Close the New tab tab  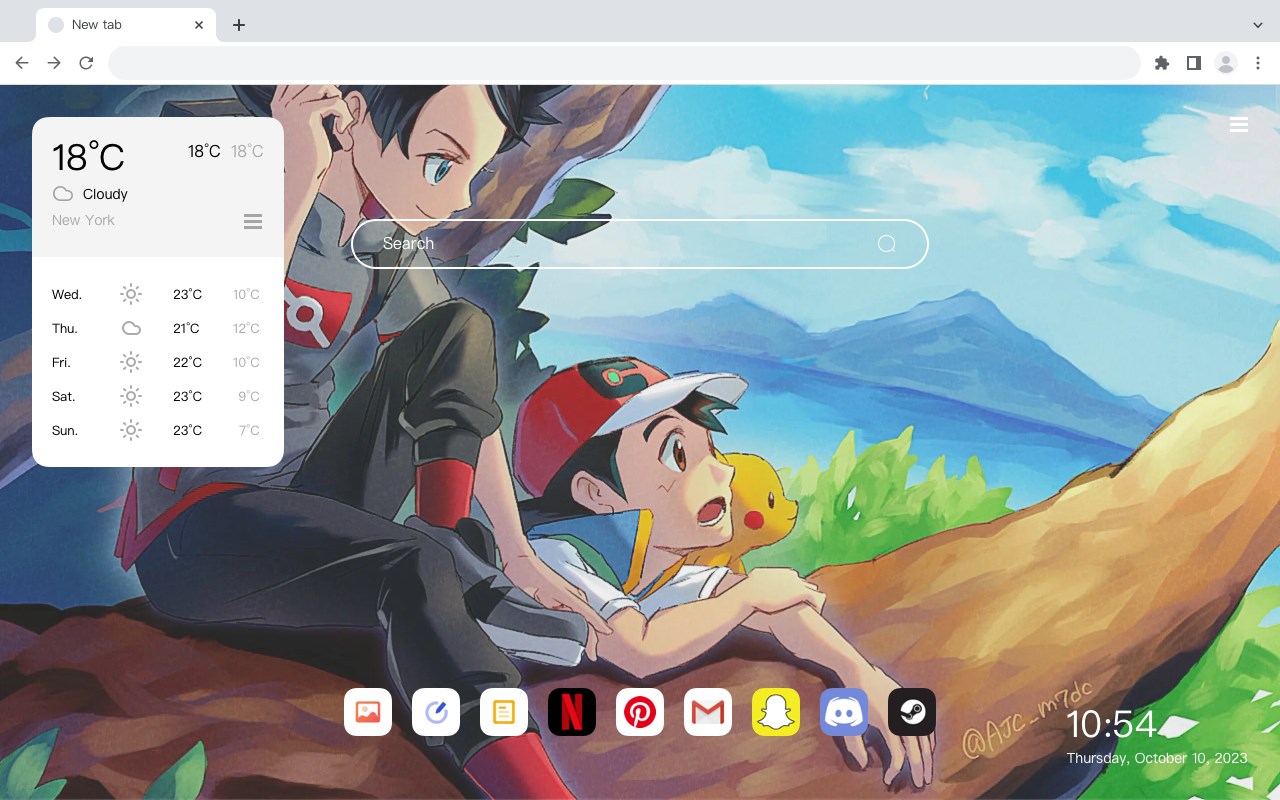coord(200,25)
